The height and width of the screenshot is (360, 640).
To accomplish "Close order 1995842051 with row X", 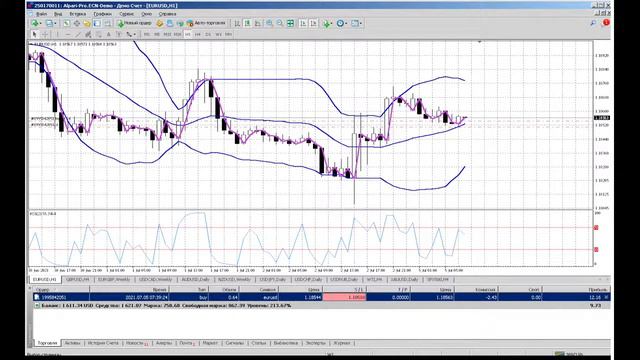I will click(607, 297).
